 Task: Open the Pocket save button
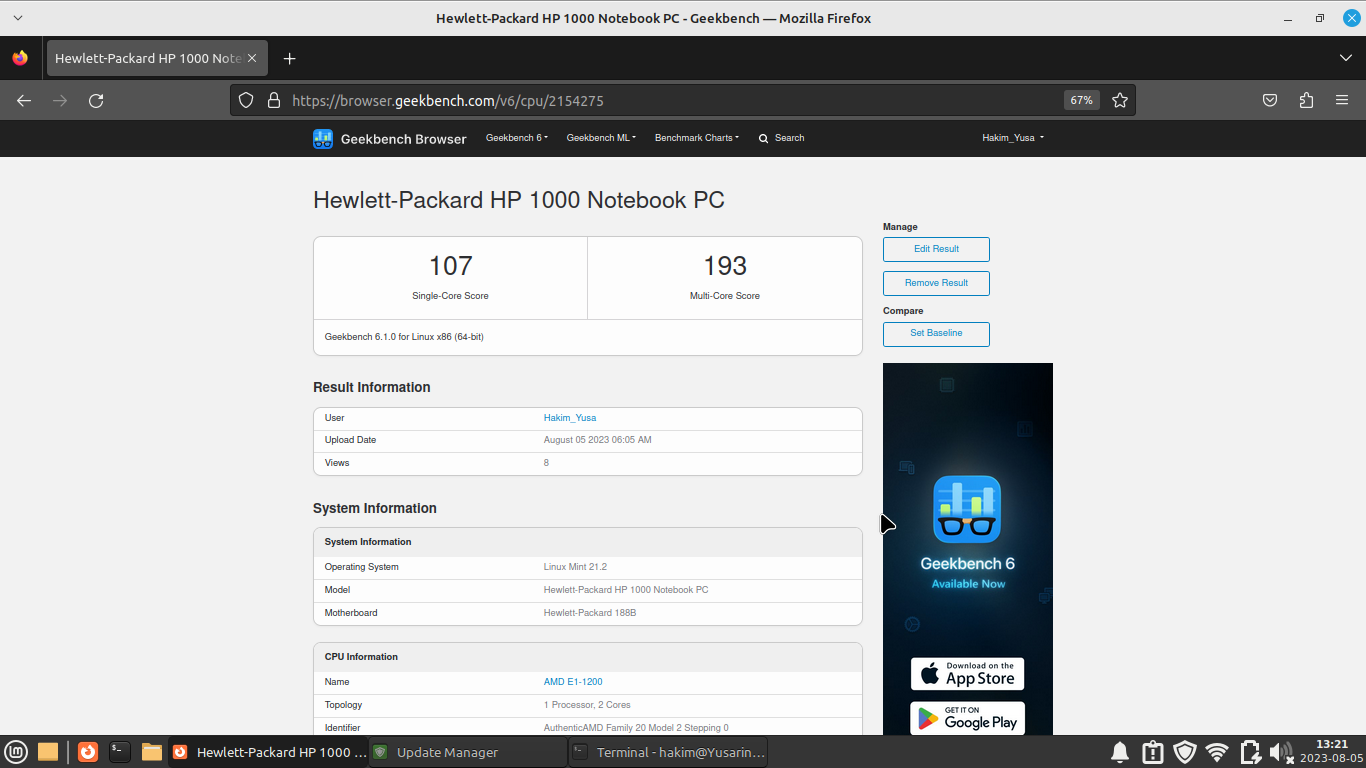1270,100
